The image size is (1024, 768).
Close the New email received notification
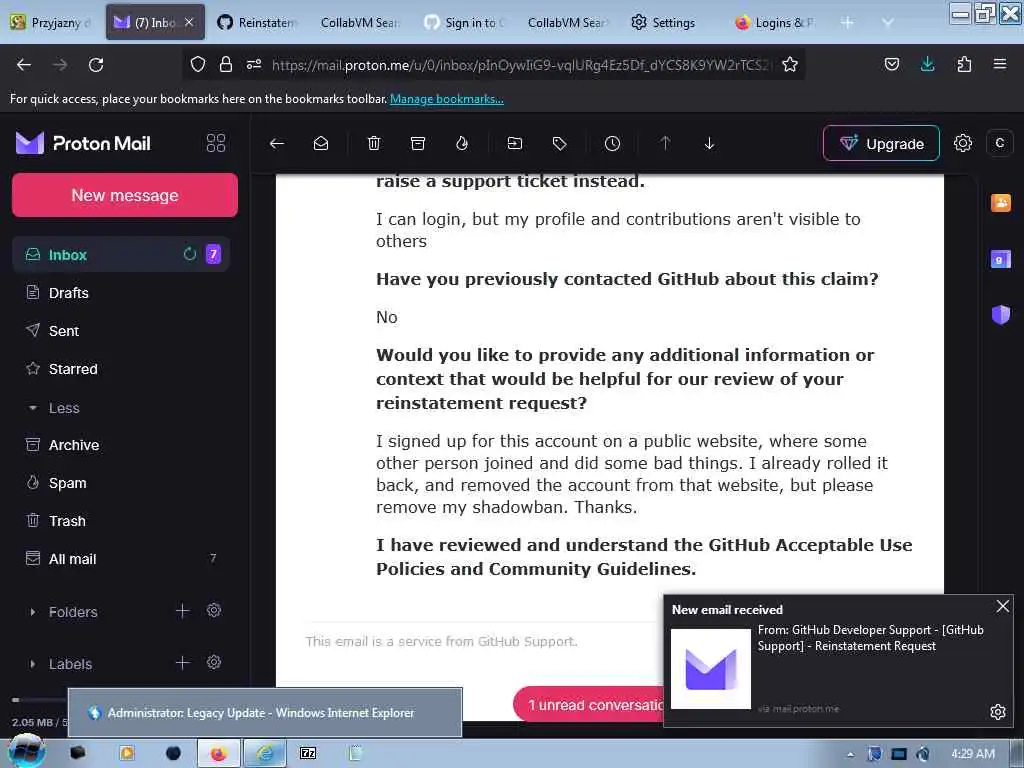pos(1002,607)
